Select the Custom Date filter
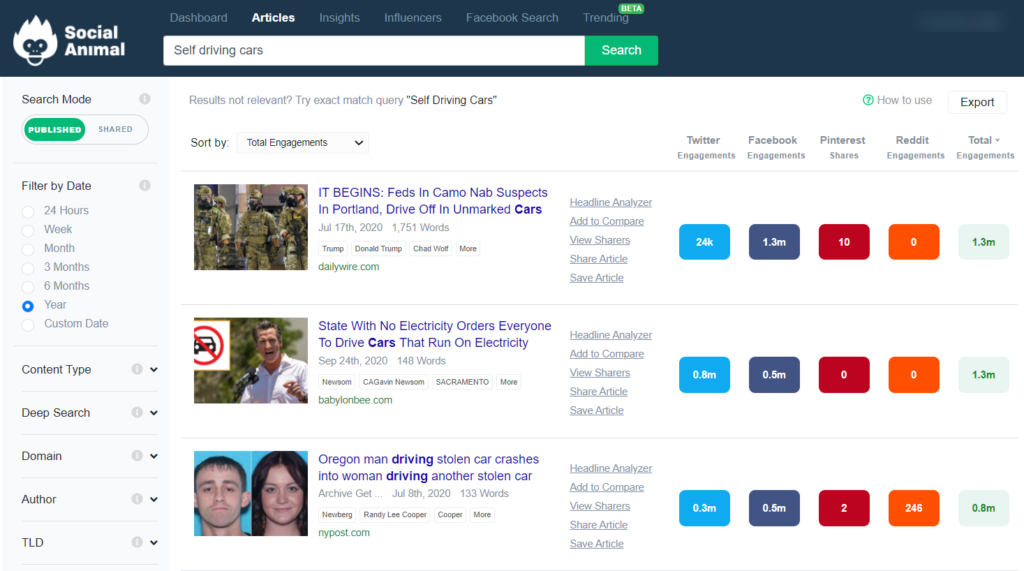 [28, 325]
